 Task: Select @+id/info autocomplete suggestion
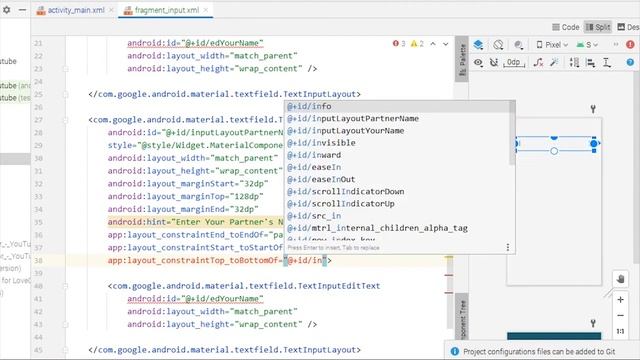[x=397, y=107]
